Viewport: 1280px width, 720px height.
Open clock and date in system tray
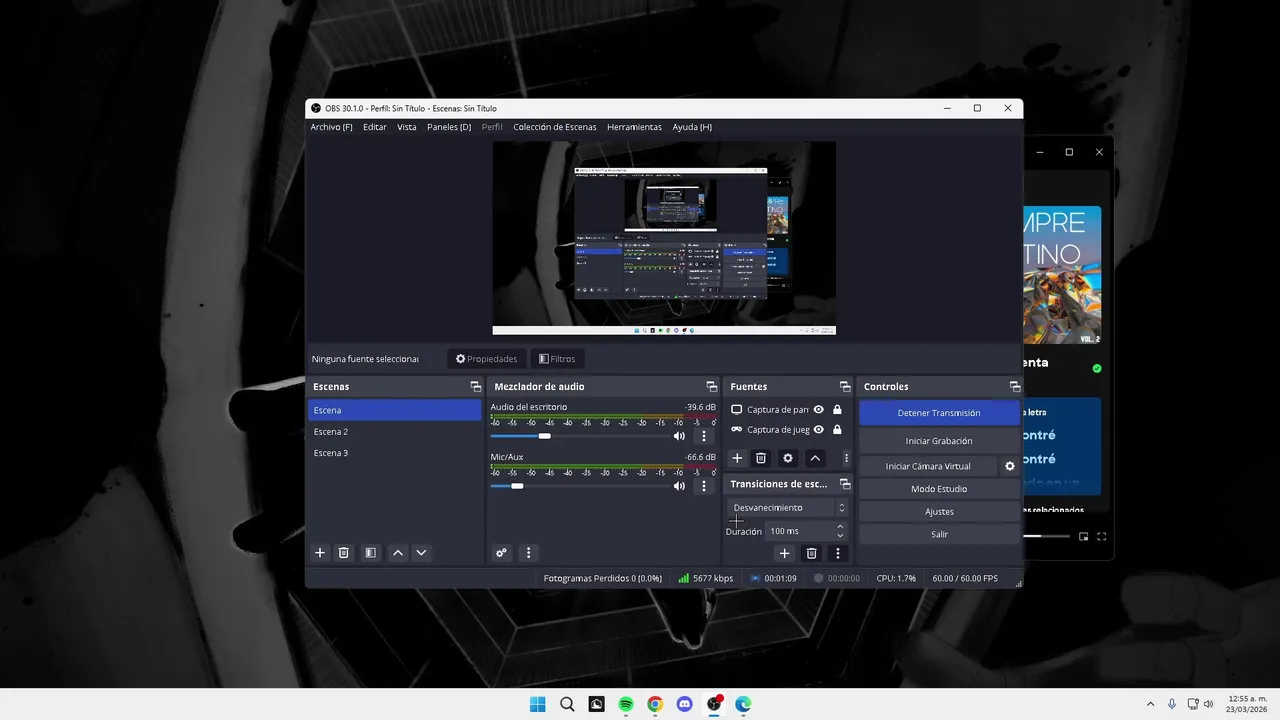tap(1248, 704)
